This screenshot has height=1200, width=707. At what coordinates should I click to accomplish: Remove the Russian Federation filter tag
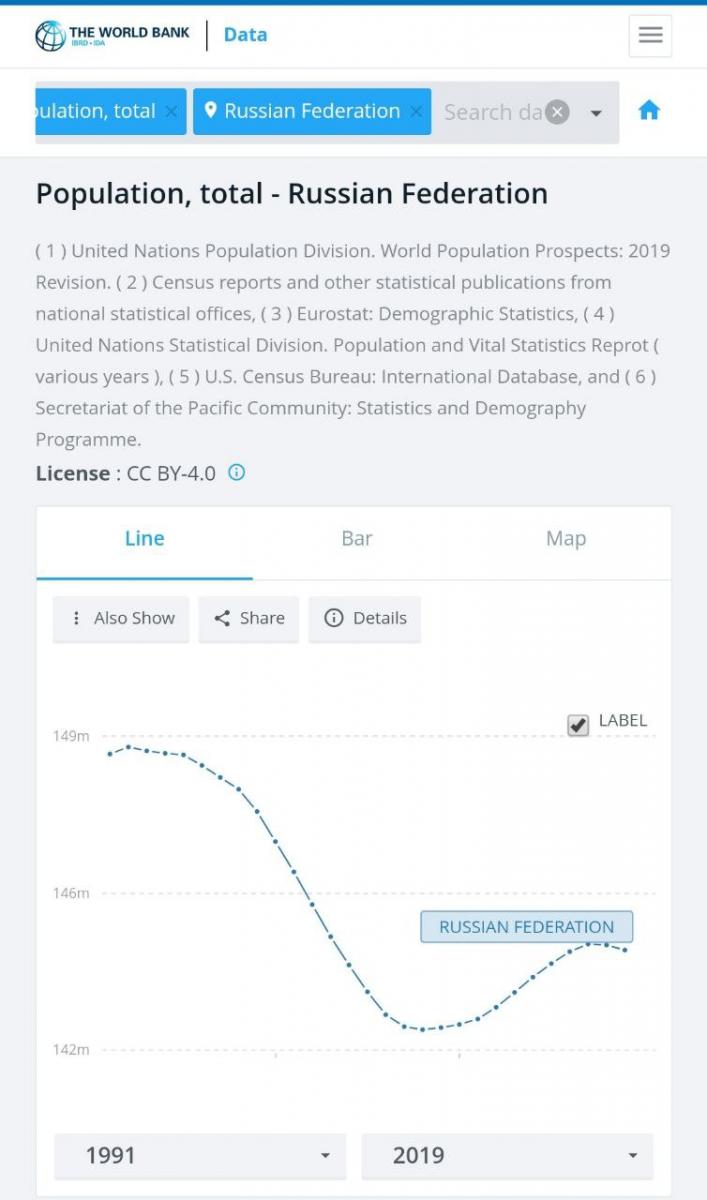click(x=417, y=112)
